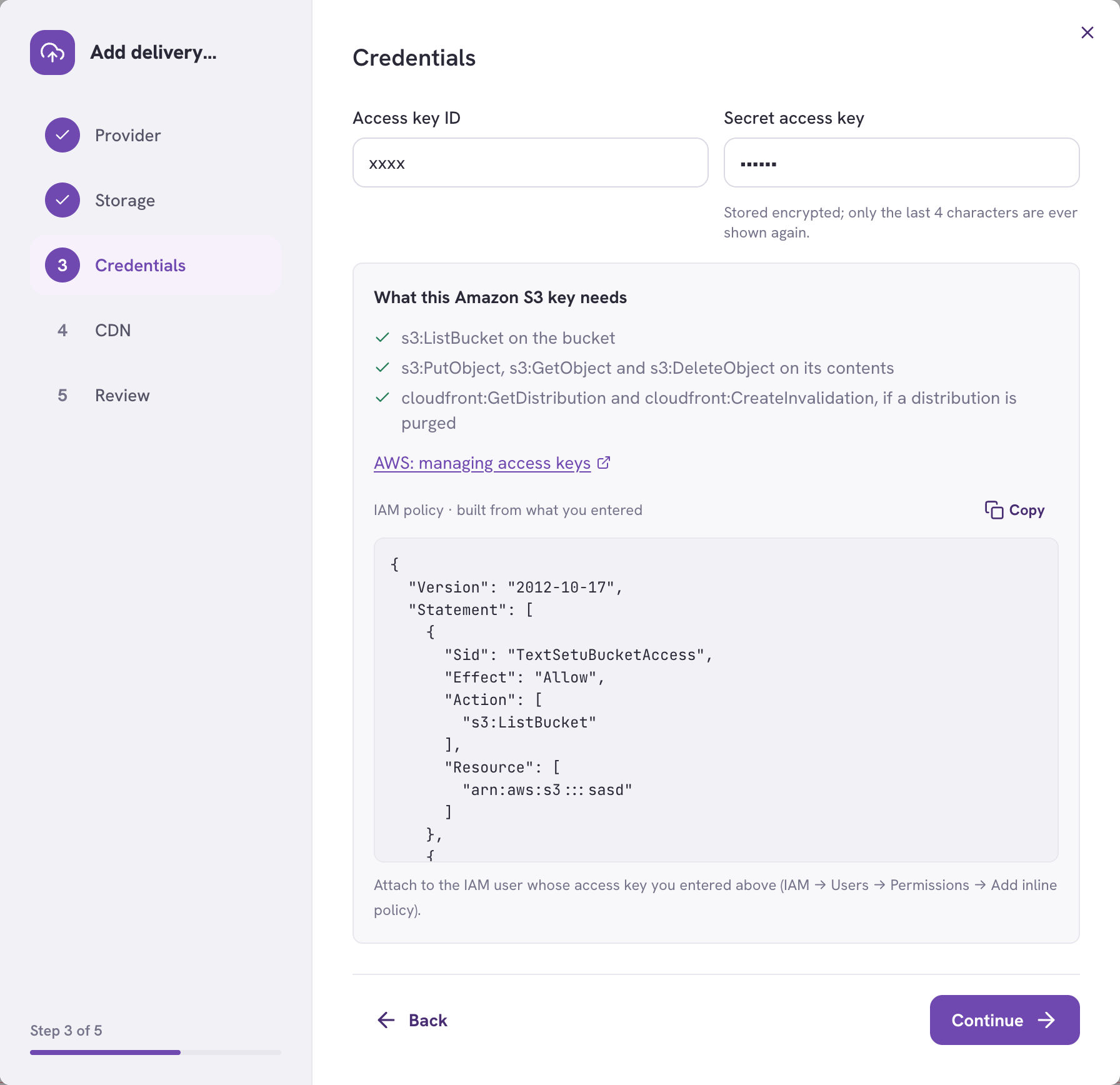Click the cloud upload icon beside Add delivery
1120x1085 pixels.
coord(52,52)
